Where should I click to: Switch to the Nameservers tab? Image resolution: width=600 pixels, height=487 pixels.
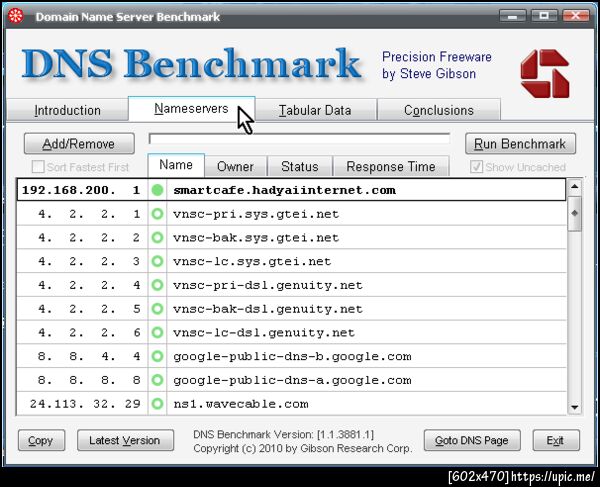click(x=191, y=109)
